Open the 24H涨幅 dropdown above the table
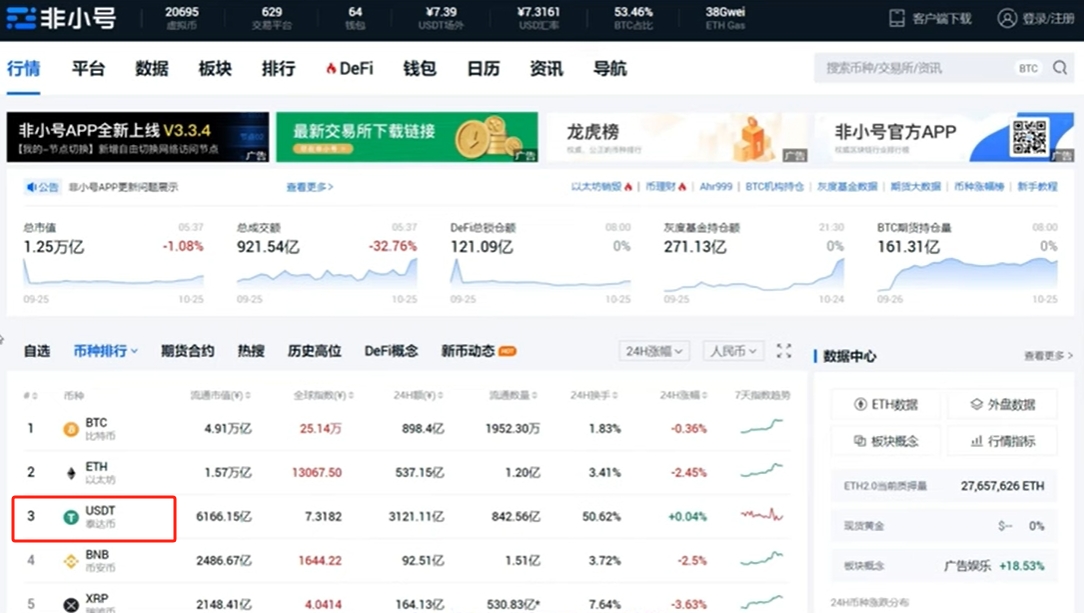1084x613 pixels. tap(654, 351)
